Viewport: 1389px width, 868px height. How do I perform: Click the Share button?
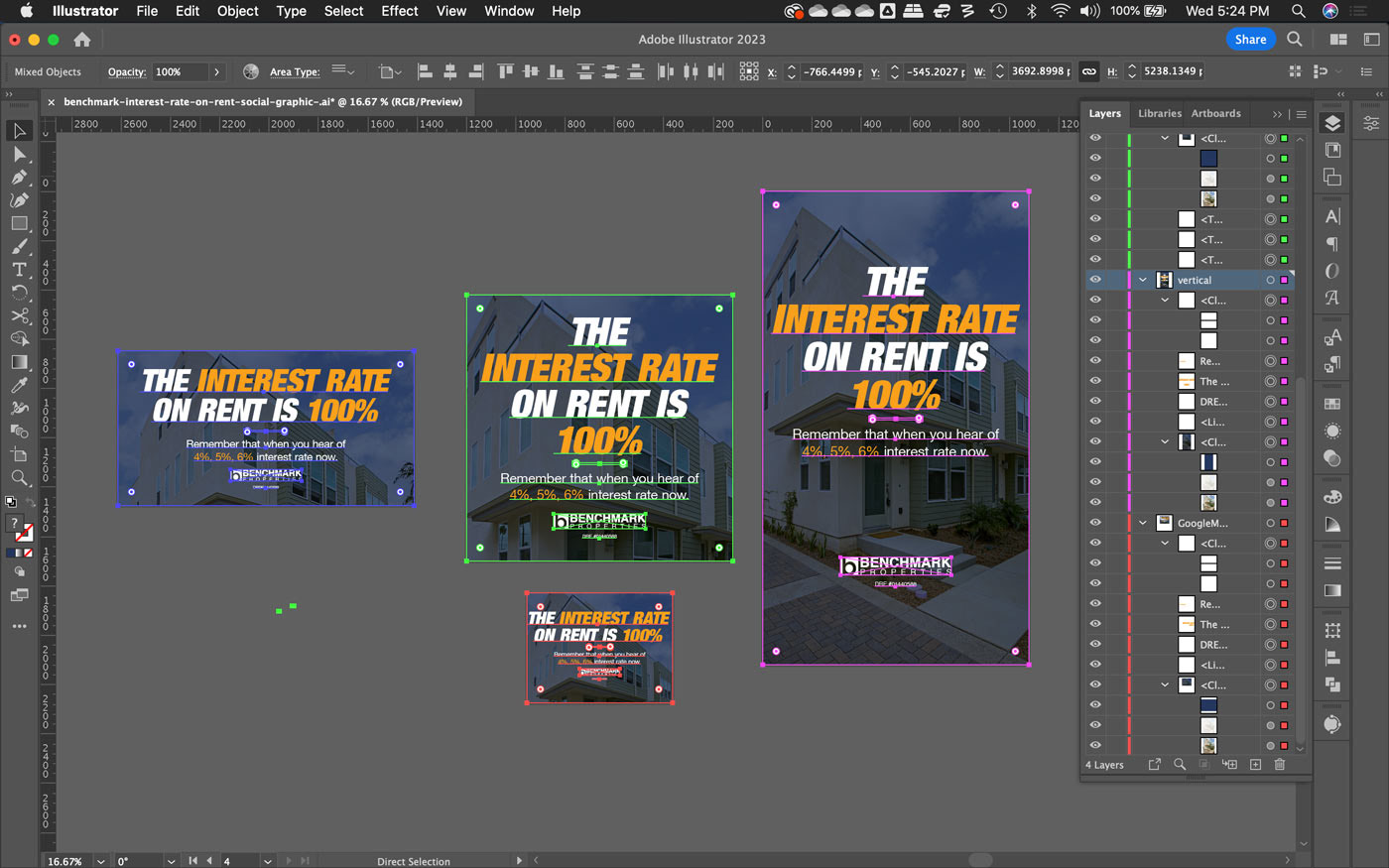click(x=1249, y=40)
